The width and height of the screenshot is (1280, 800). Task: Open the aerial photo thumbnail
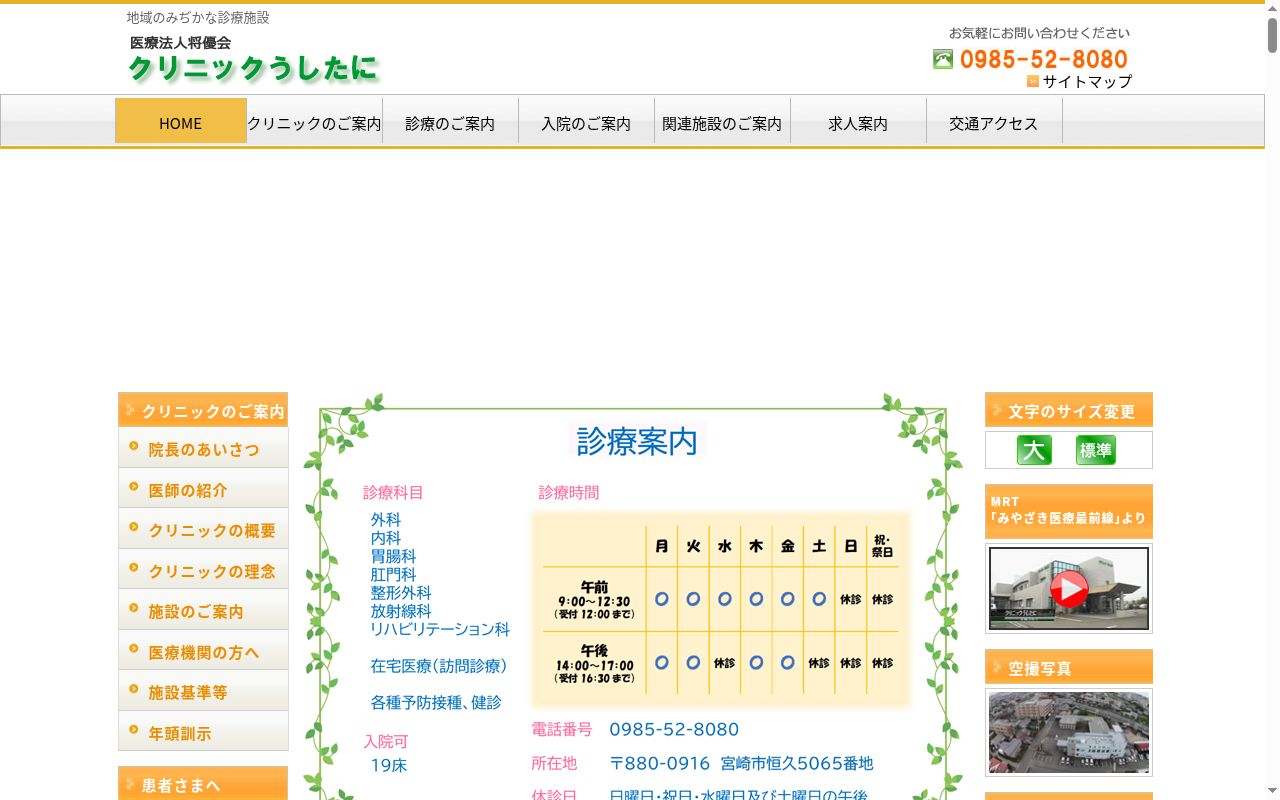(1069, 732)
